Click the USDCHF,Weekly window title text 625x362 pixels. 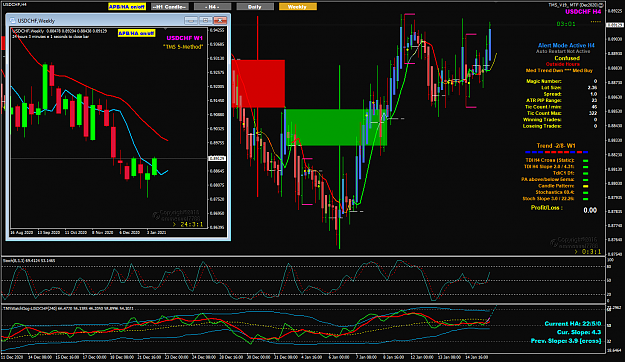36,21
